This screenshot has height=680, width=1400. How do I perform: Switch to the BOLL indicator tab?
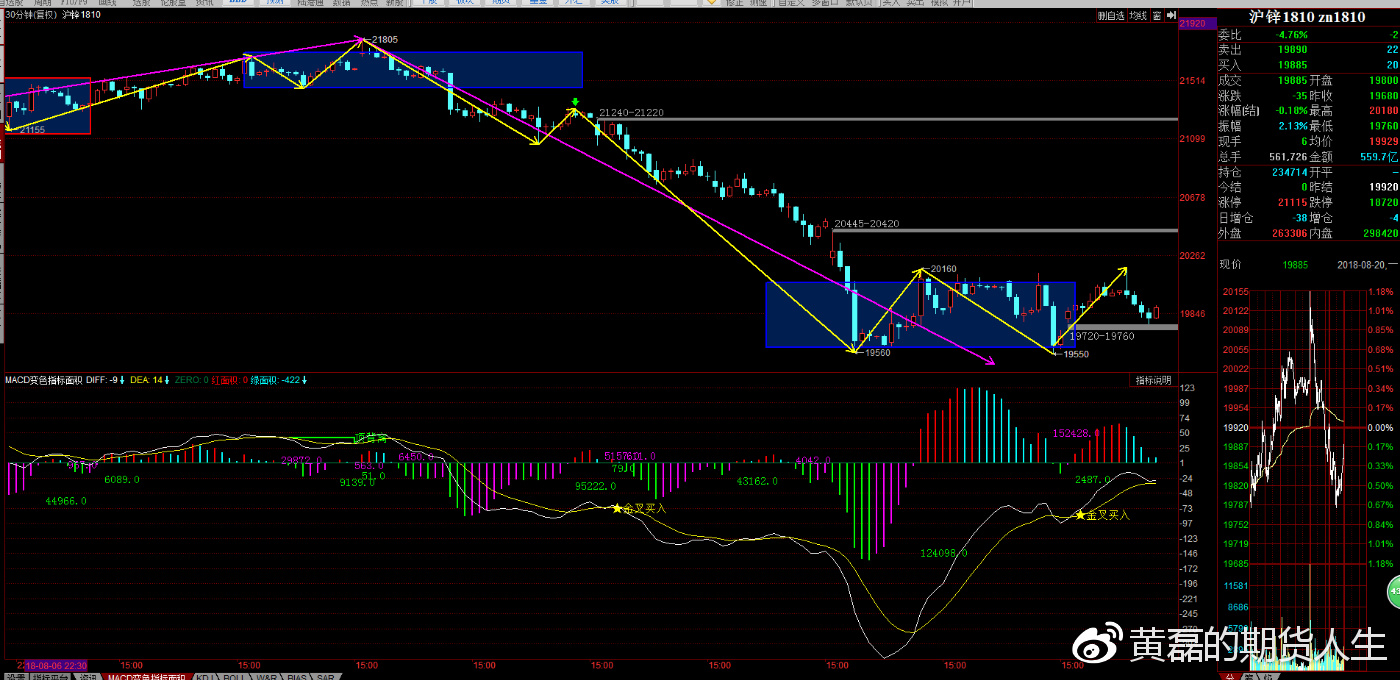pos(233,676)
